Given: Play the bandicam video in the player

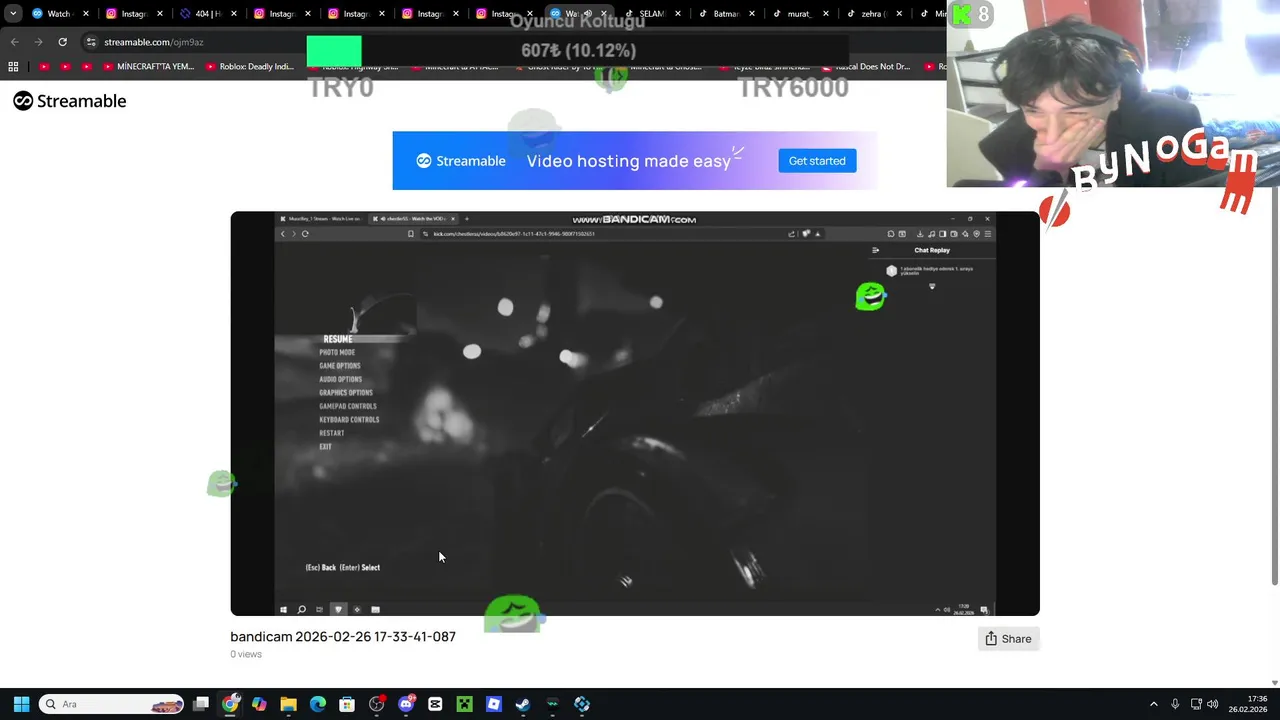Looking at the screenshot, I should tap(635, 413).
